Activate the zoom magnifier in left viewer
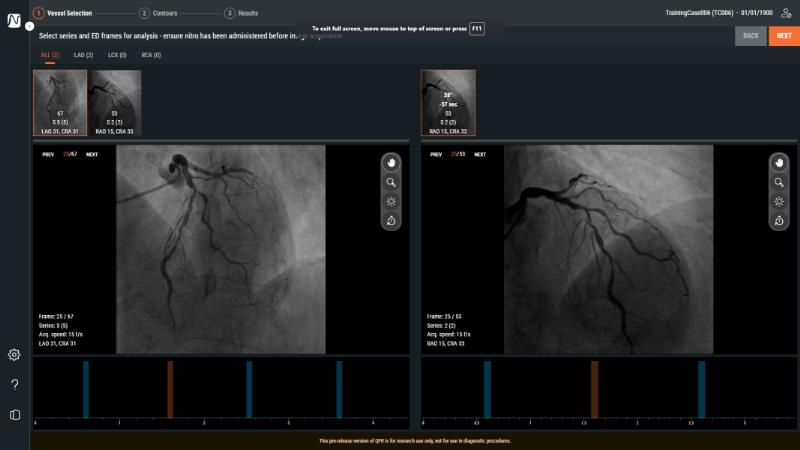 391,182
